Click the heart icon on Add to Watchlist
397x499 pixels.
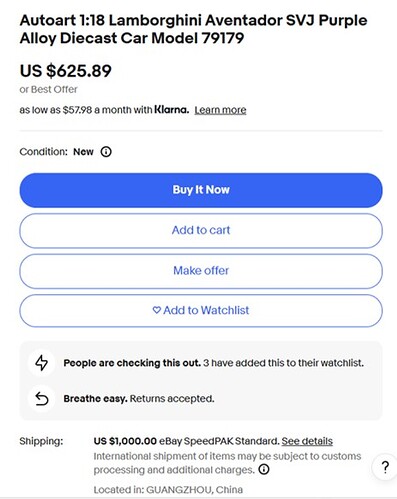[x=157, y=310]
